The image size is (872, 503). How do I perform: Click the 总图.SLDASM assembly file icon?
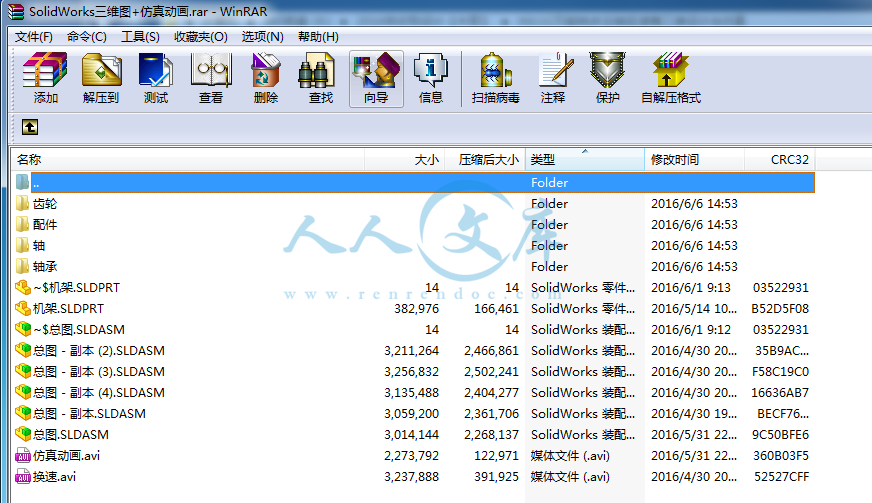point(23,435)
